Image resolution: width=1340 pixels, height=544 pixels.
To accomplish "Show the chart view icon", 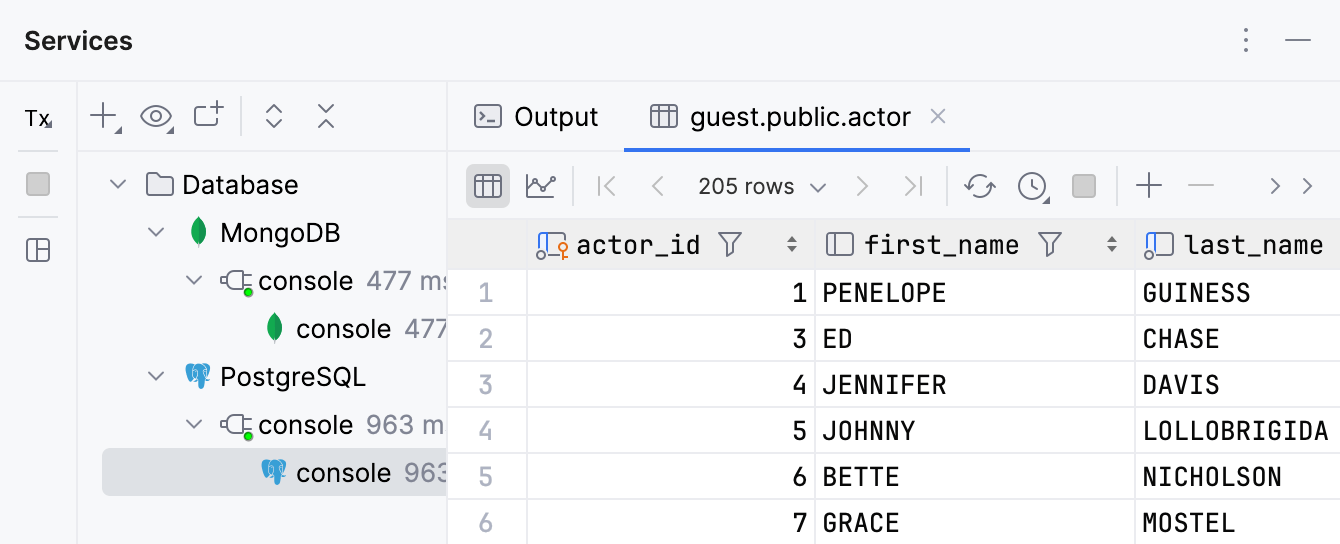I will (x=540, y=186).
